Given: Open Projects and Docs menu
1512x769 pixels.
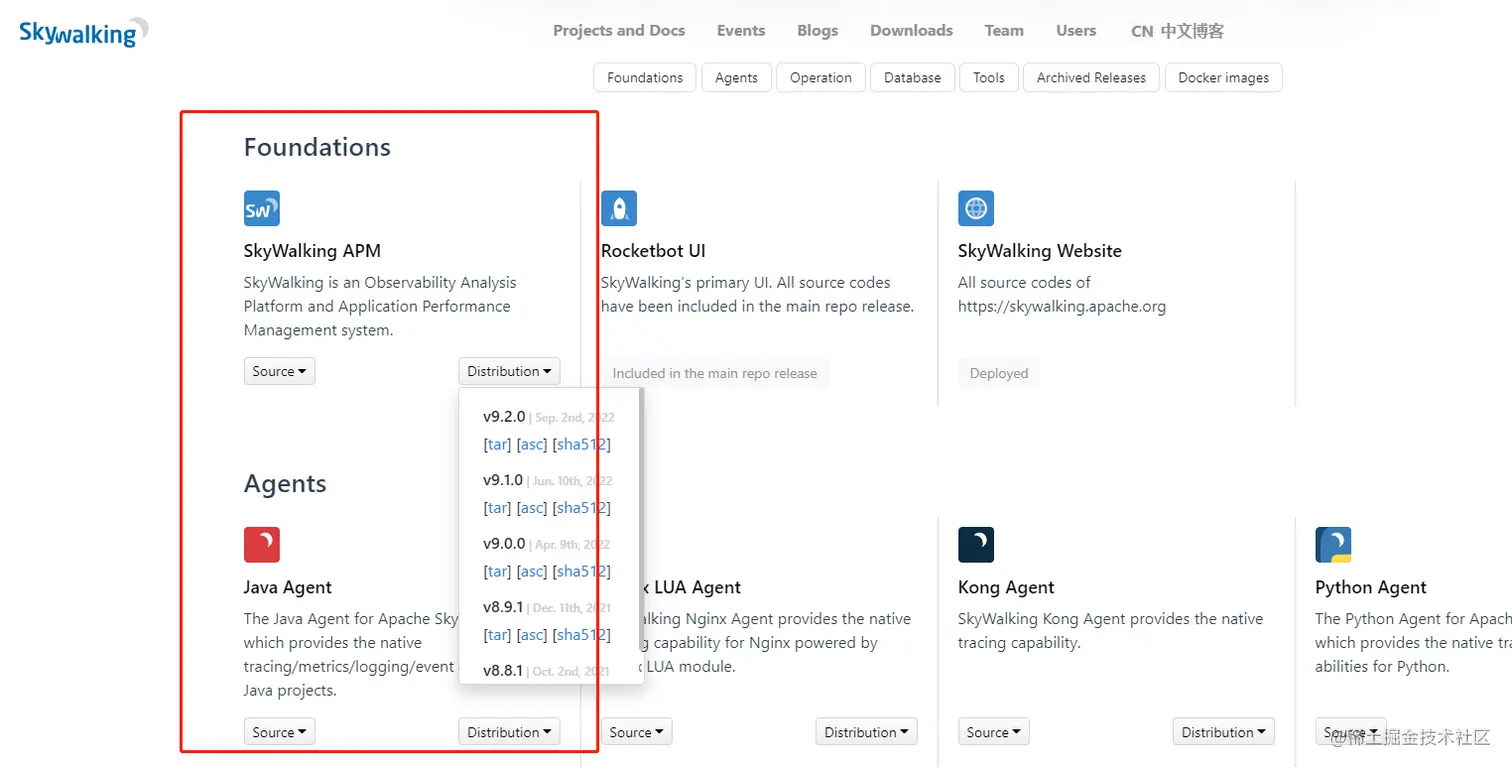Looking at the screenshot, I should click(x=619, y=30).
